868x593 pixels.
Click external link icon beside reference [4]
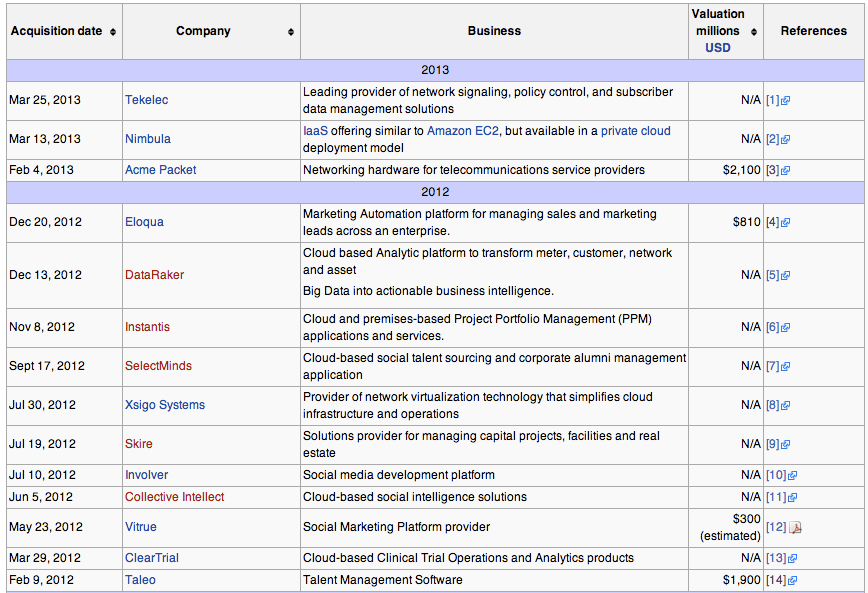pyautogui.click(x=786, y=223)
